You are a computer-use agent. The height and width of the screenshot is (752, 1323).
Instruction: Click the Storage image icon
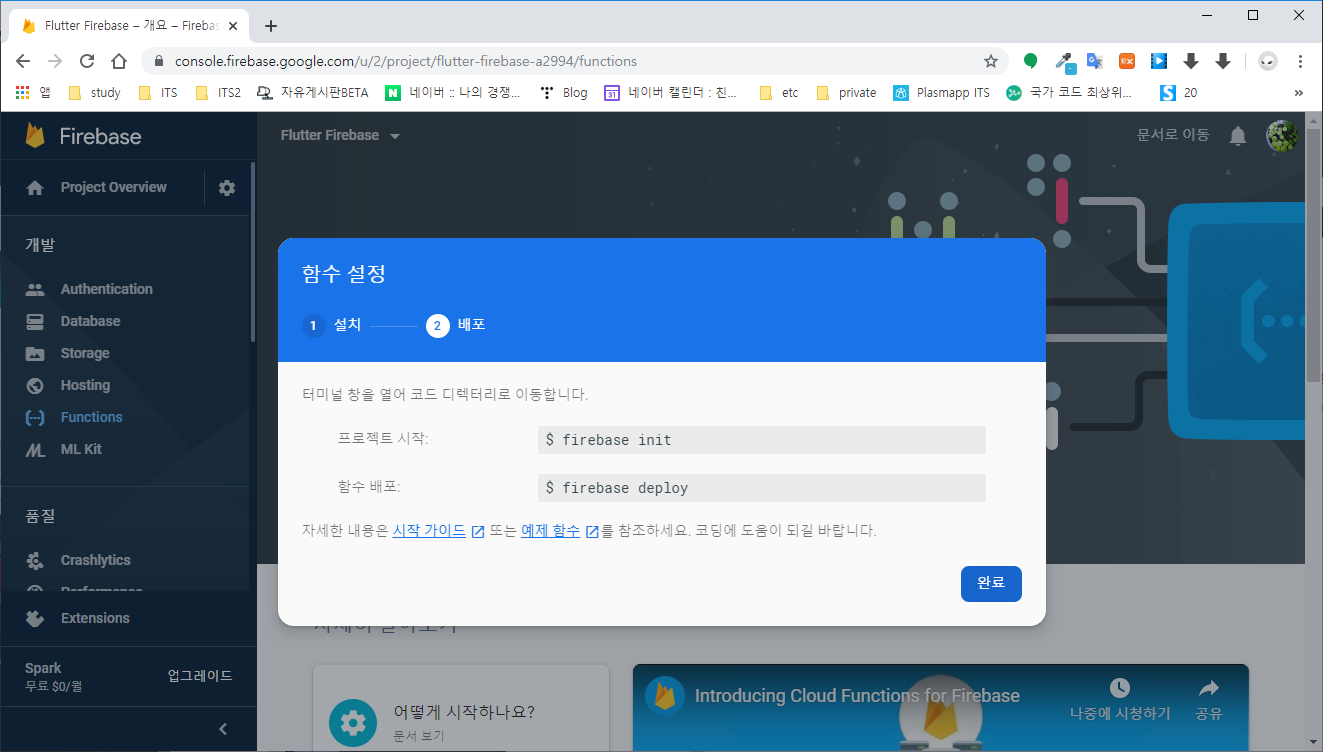pos(35,353)
